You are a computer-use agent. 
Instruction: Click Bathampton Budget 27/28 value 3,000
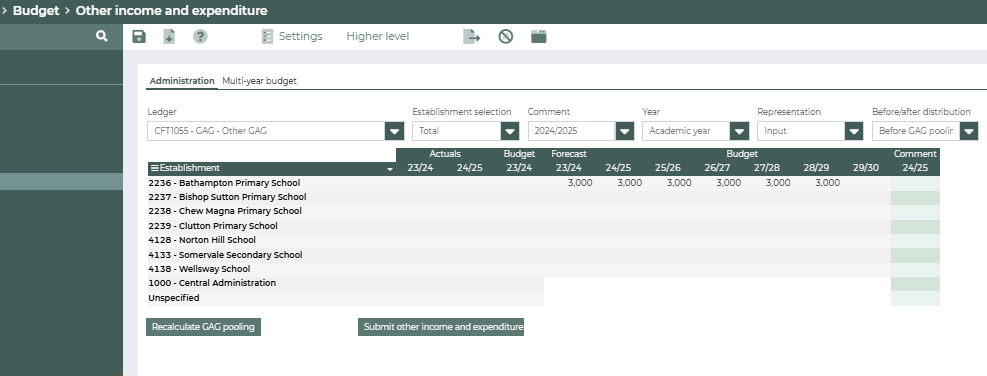pos(778,183)
